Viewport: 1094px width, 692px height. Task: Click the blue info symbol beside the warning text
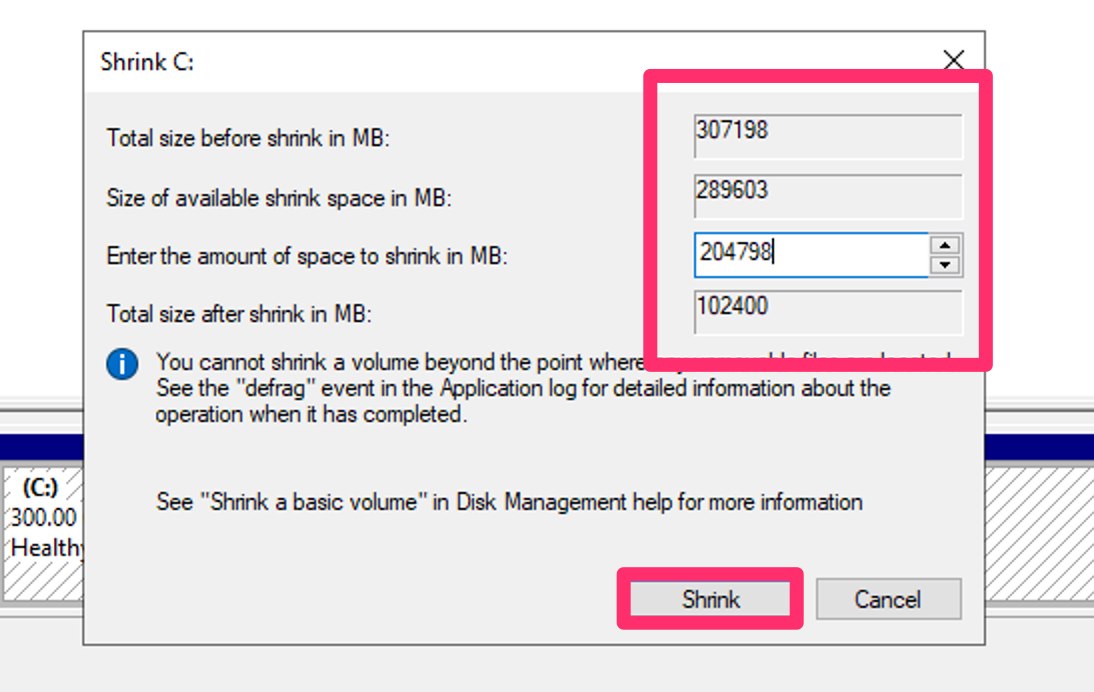click(x=122, y=364)
